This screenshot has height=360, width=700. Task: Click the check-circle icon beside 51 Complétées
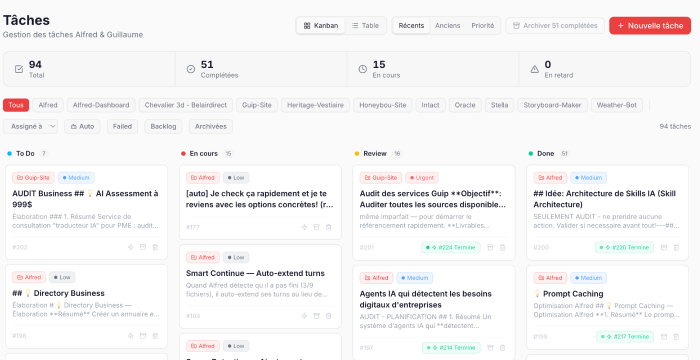point(191,69)
